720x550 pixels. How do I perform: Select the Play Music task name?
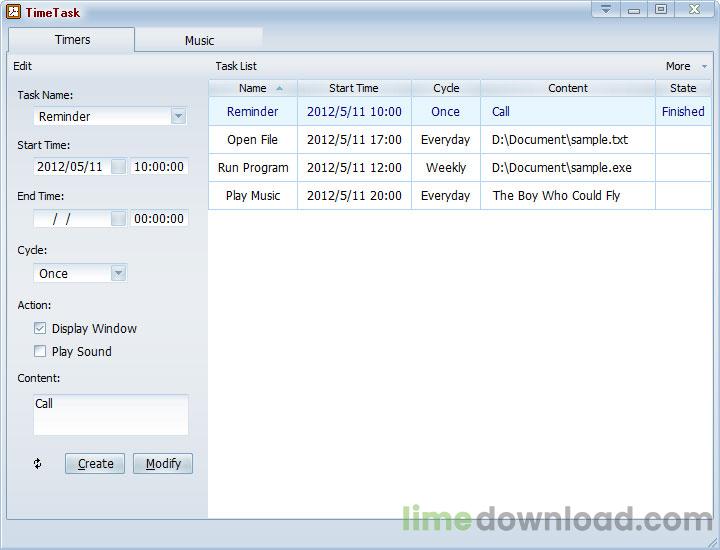253,196
